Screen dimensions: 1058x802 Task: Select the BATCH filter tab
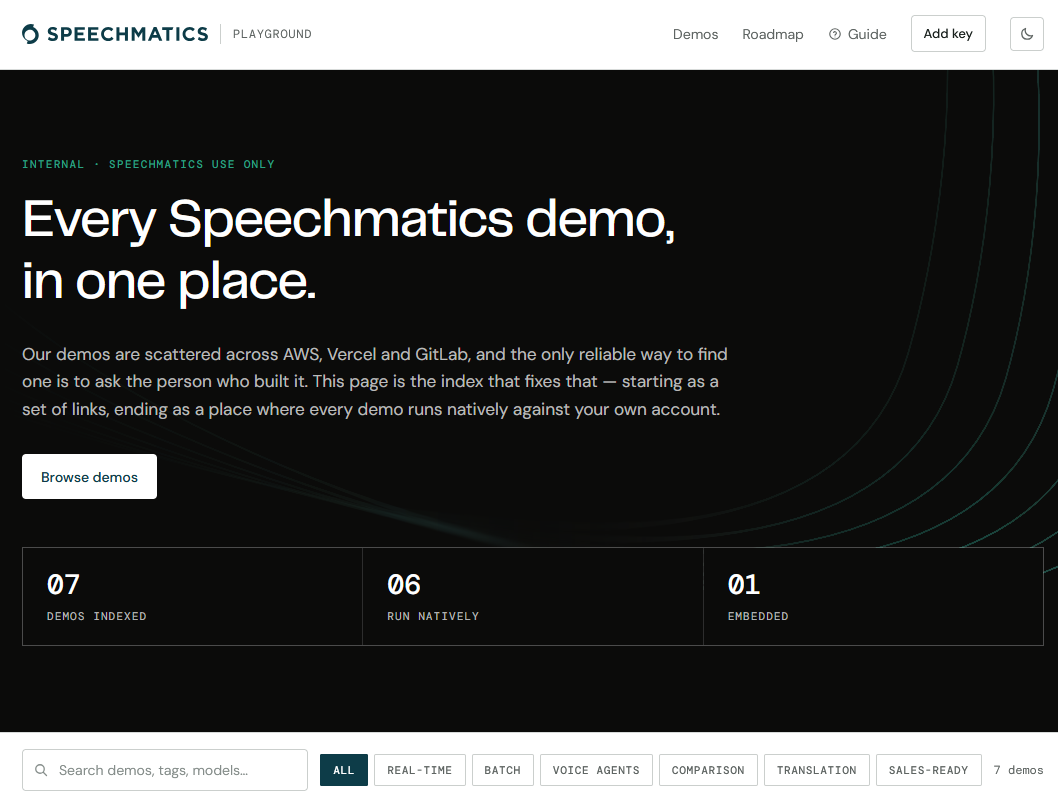click(503, 770)
